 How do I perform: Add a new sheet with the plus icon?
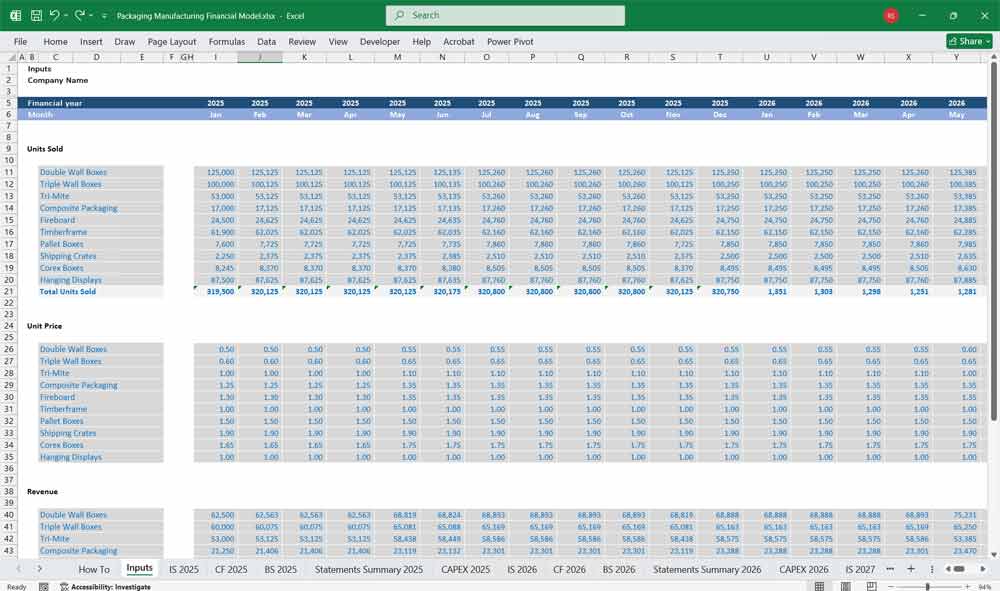pos(910,569)
